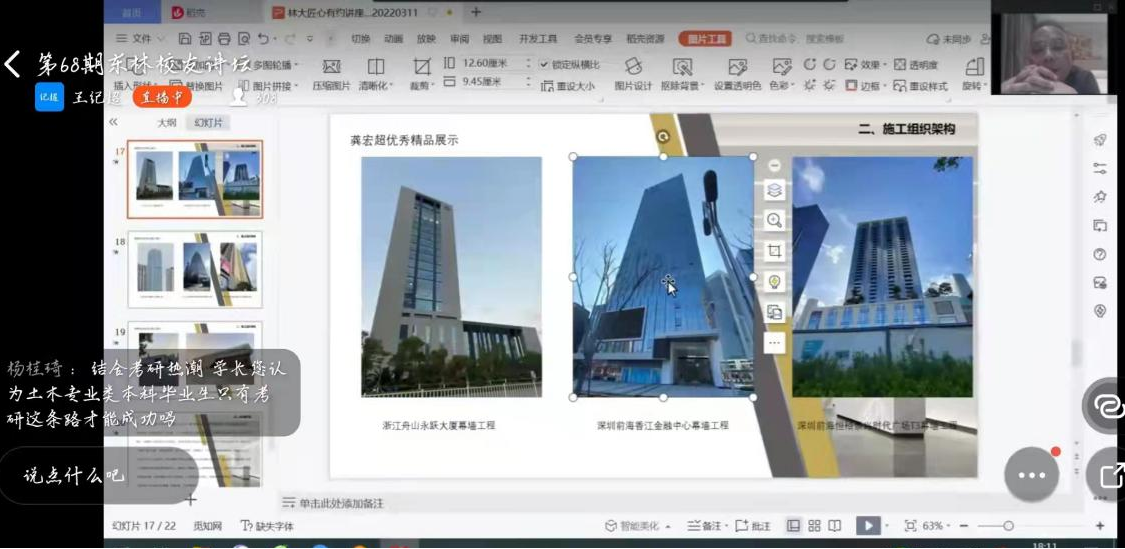This screenshot has height=549, width=1125.
Task: Select the 压缩图片 compress picture tool
Action: click(x=331, y=75)
